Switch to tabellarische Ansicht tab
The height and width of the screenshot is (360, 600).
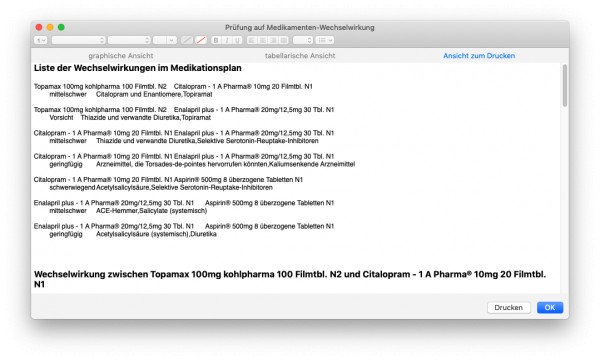point(300,56)
